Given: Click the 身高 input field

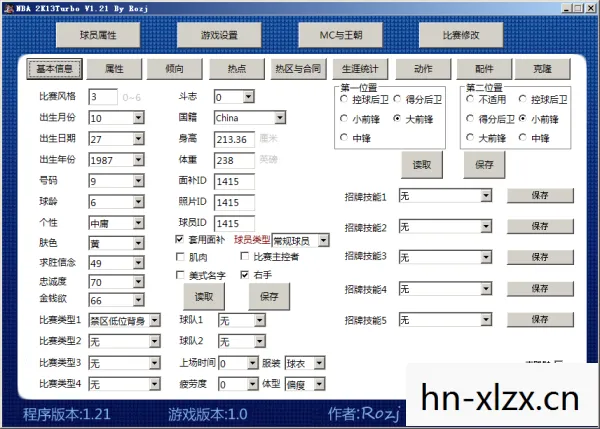Looking at the screenshot, I should pyautogui.click(x=234, y=139).
